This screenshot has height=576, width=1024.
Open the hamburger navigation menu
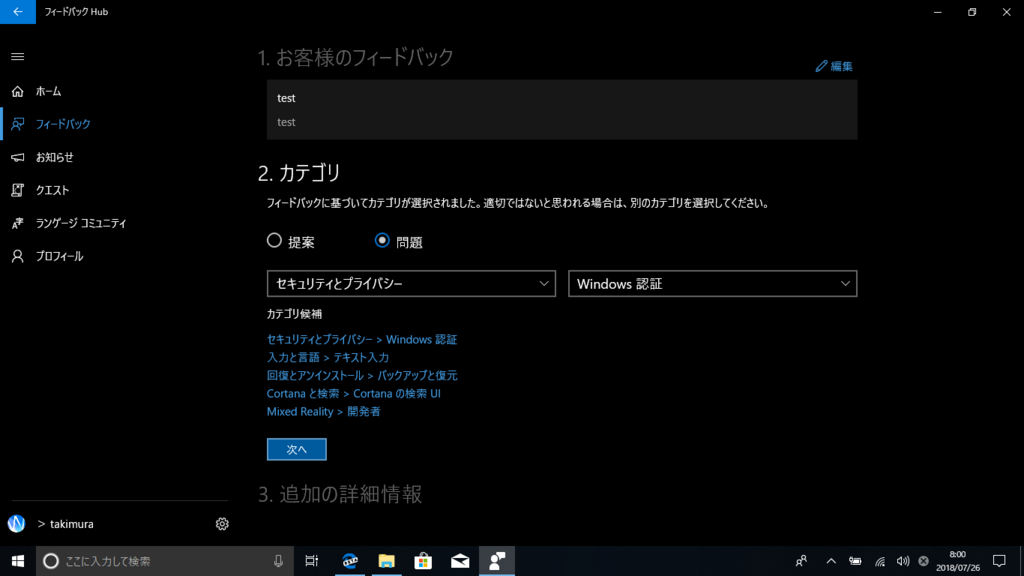(18, 57)
